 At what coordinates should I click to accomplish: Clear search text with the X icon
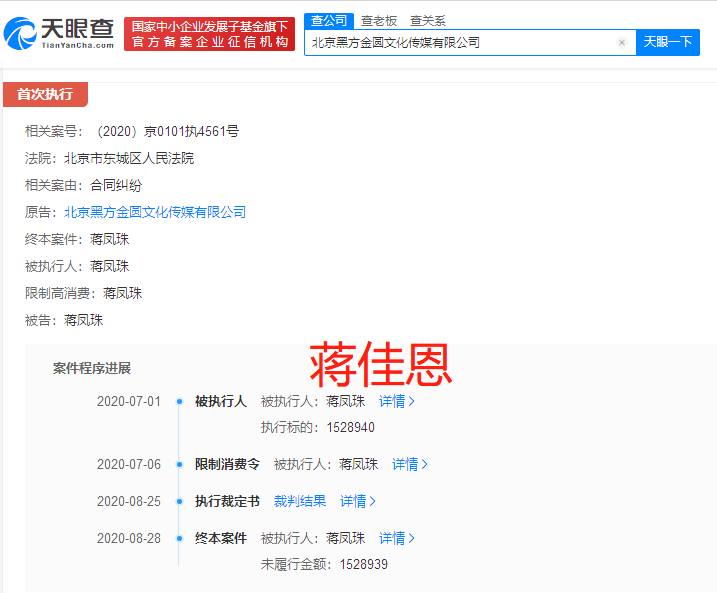coord(622,43)
